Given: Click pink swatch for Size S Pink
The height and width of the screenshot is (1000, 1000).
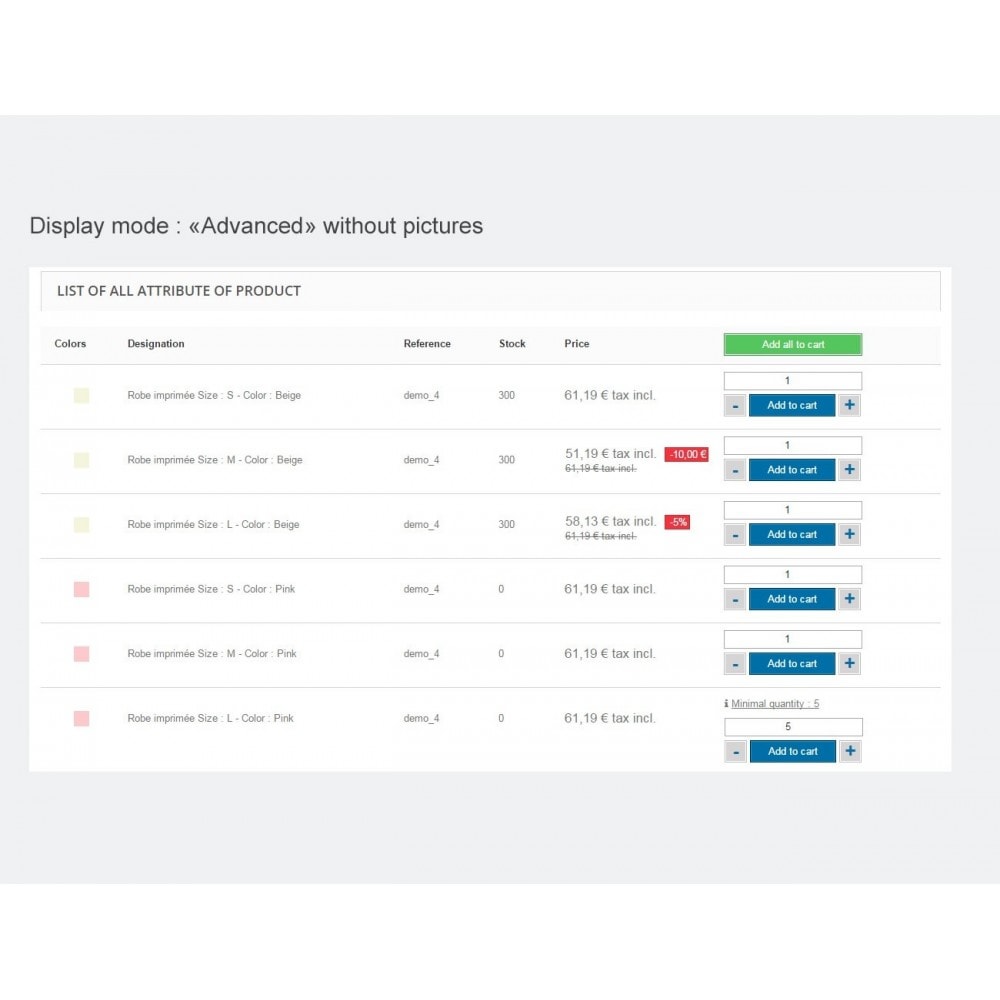Looking at the screenshot, I should (81, 589).
